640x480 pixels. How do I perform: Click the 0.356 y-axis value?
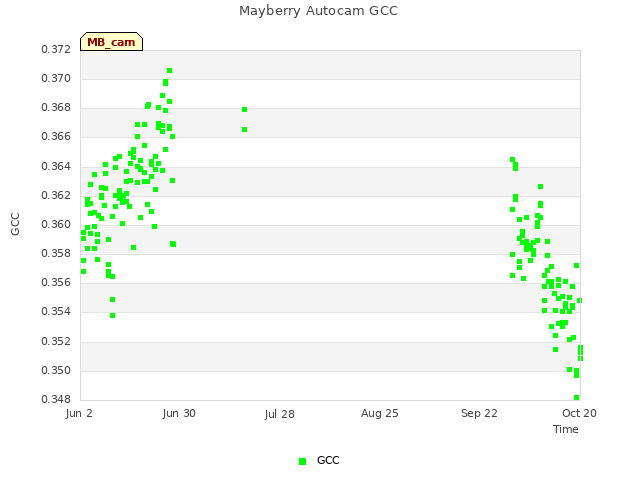(56, 282)
